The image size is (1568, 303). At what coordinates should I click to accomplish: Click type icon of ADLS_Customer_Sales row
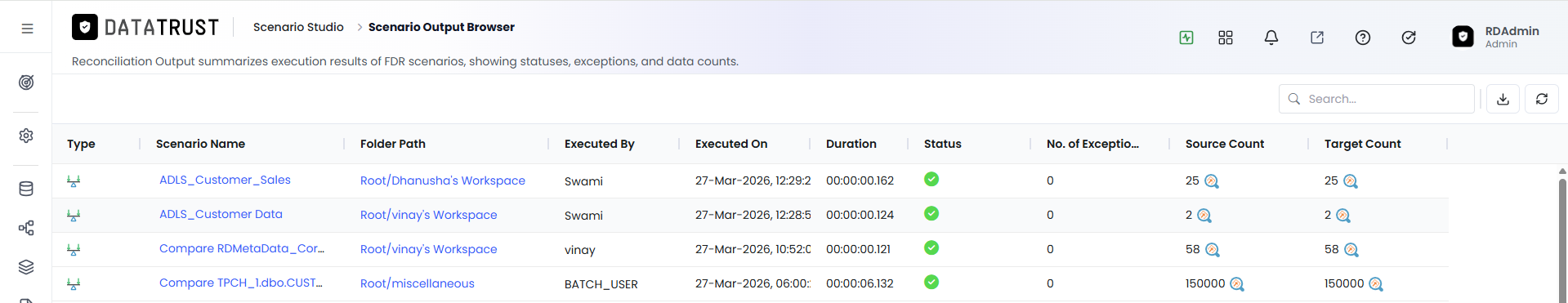[74, 181]
